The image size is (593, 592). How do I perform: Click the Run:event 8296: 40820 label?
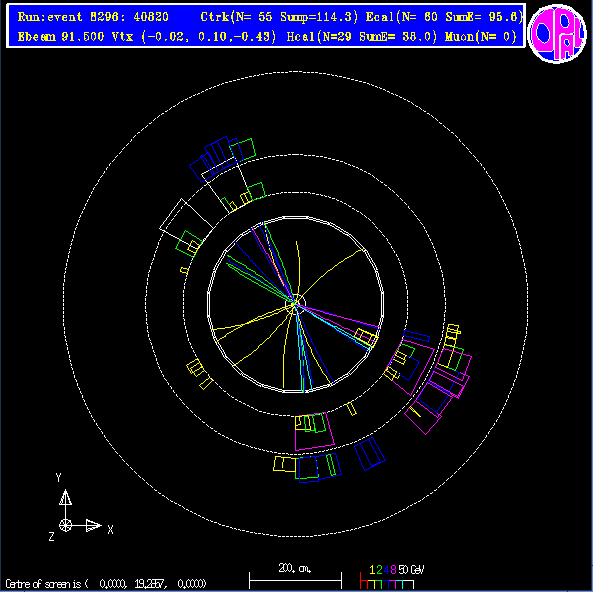[x=93, y=17]
